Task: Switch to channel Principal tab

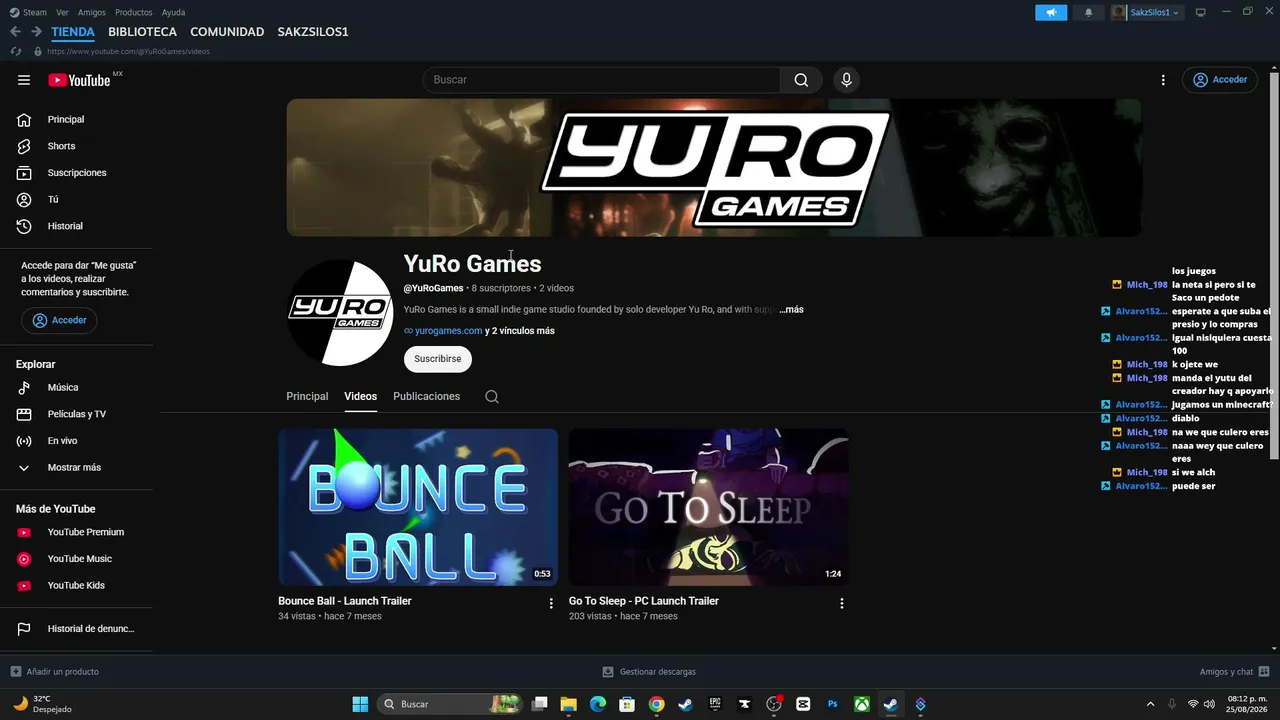Action: pos(307,397)
